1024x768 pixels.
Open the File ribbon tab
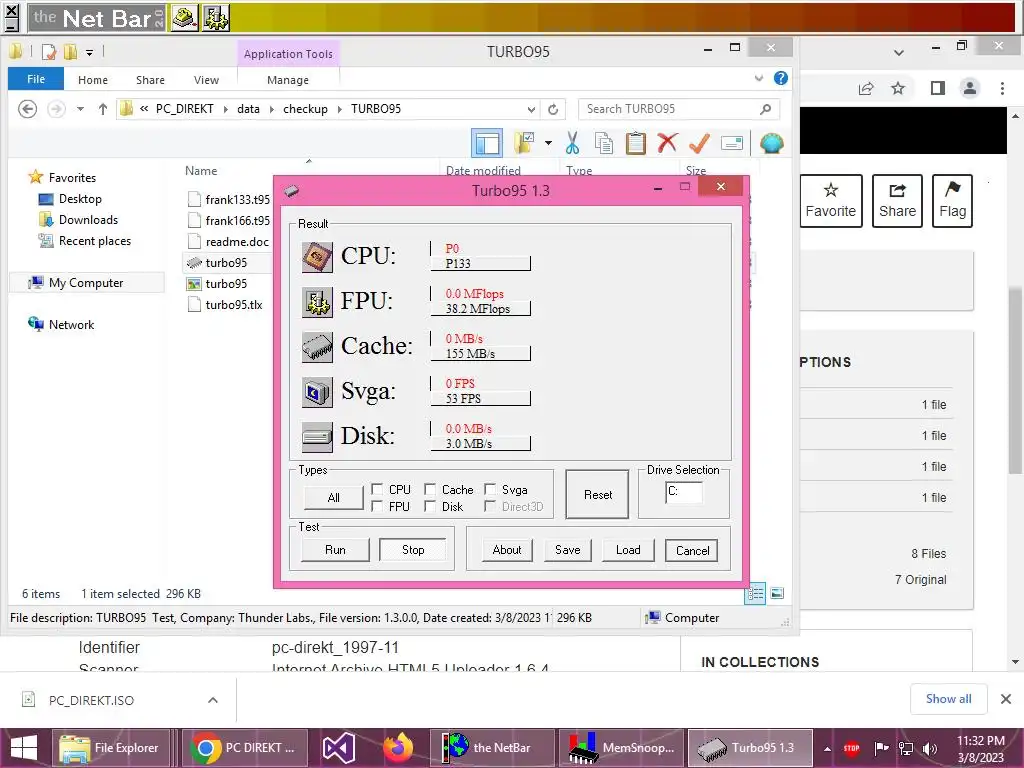[x=36, y=79]
